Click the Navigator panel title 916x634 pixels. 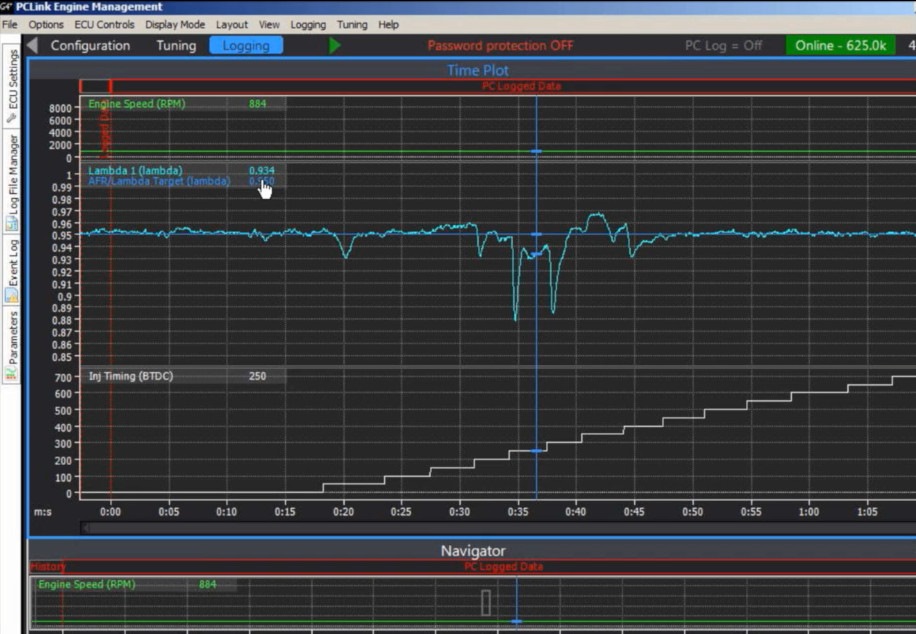(473, 550)
